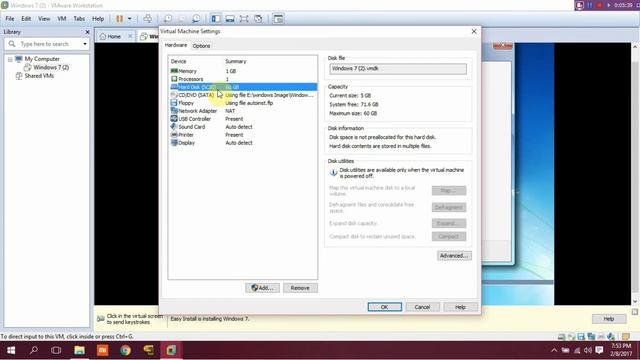Click the Remove hardware button
This screenshot has width=640, height=360.
300,288
